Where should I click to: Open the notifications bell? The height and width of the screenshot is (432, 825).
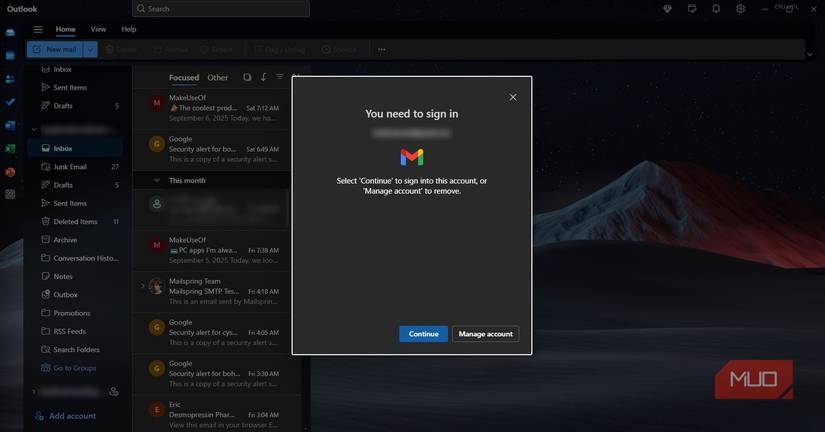pos(716,9)
